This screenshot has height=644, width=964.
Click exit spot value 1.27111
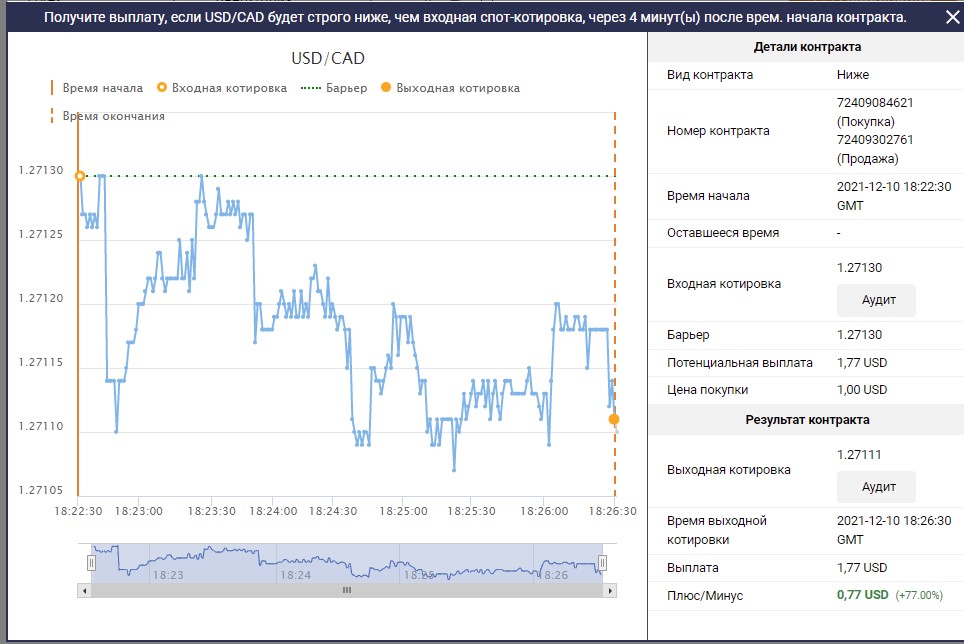click(x=859, y=455)
